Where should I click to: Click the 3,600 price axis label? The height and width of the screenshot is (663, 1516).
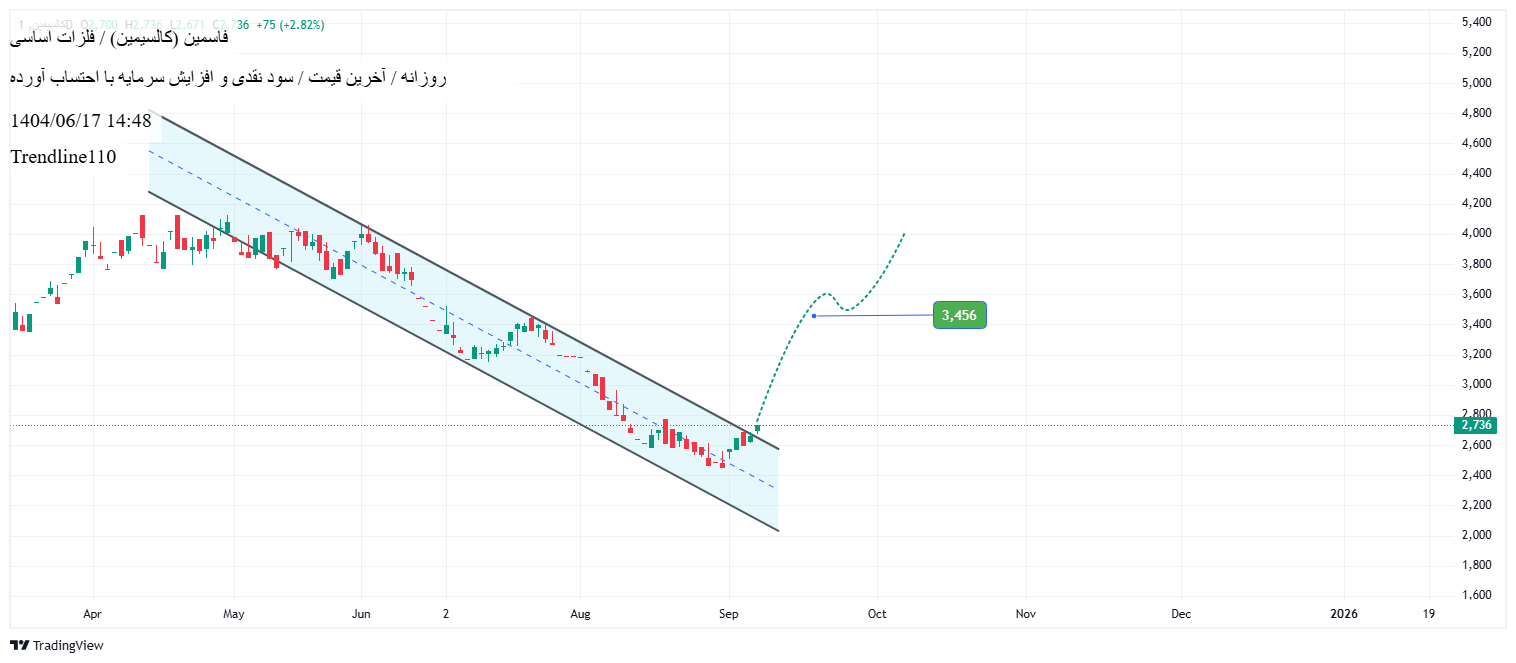click(1476, 294)
